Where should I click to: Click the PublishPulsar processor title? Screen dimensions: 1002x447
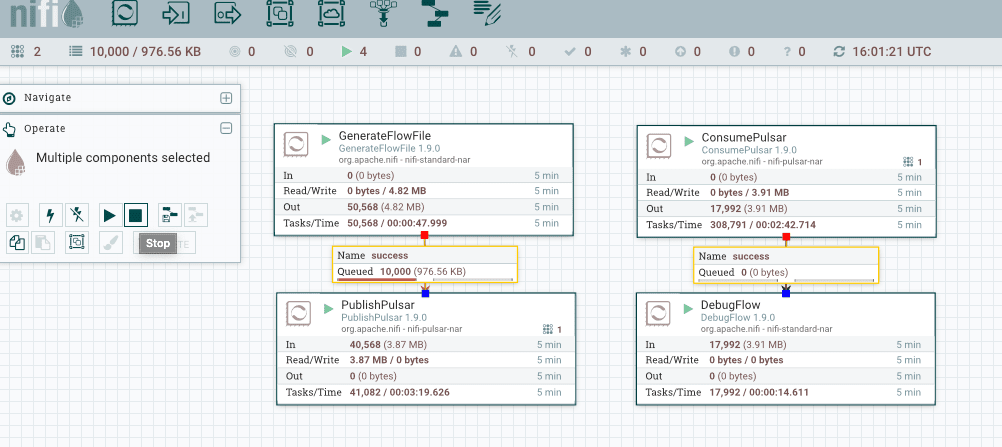tap(378, 305)
